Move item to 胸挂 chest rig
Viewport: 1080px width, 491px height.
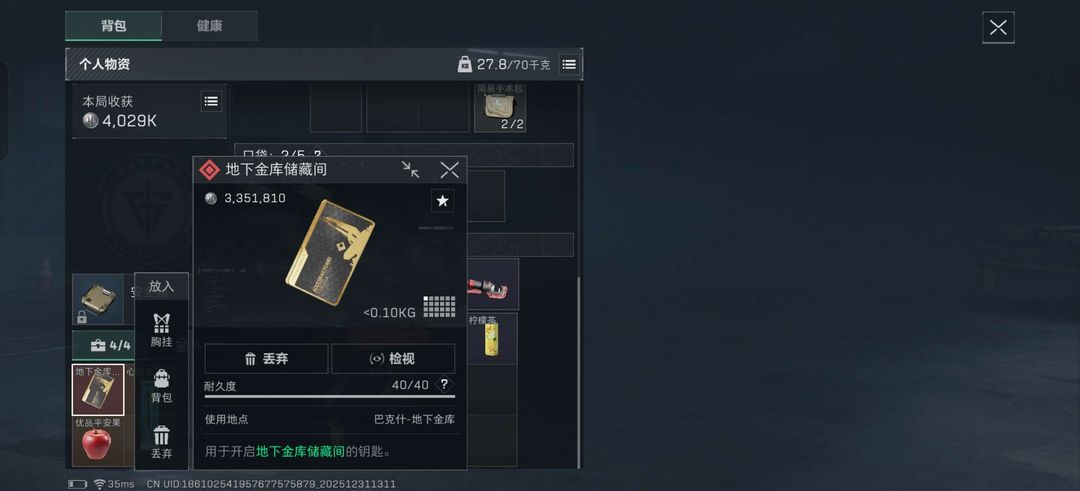coord(161,331)
